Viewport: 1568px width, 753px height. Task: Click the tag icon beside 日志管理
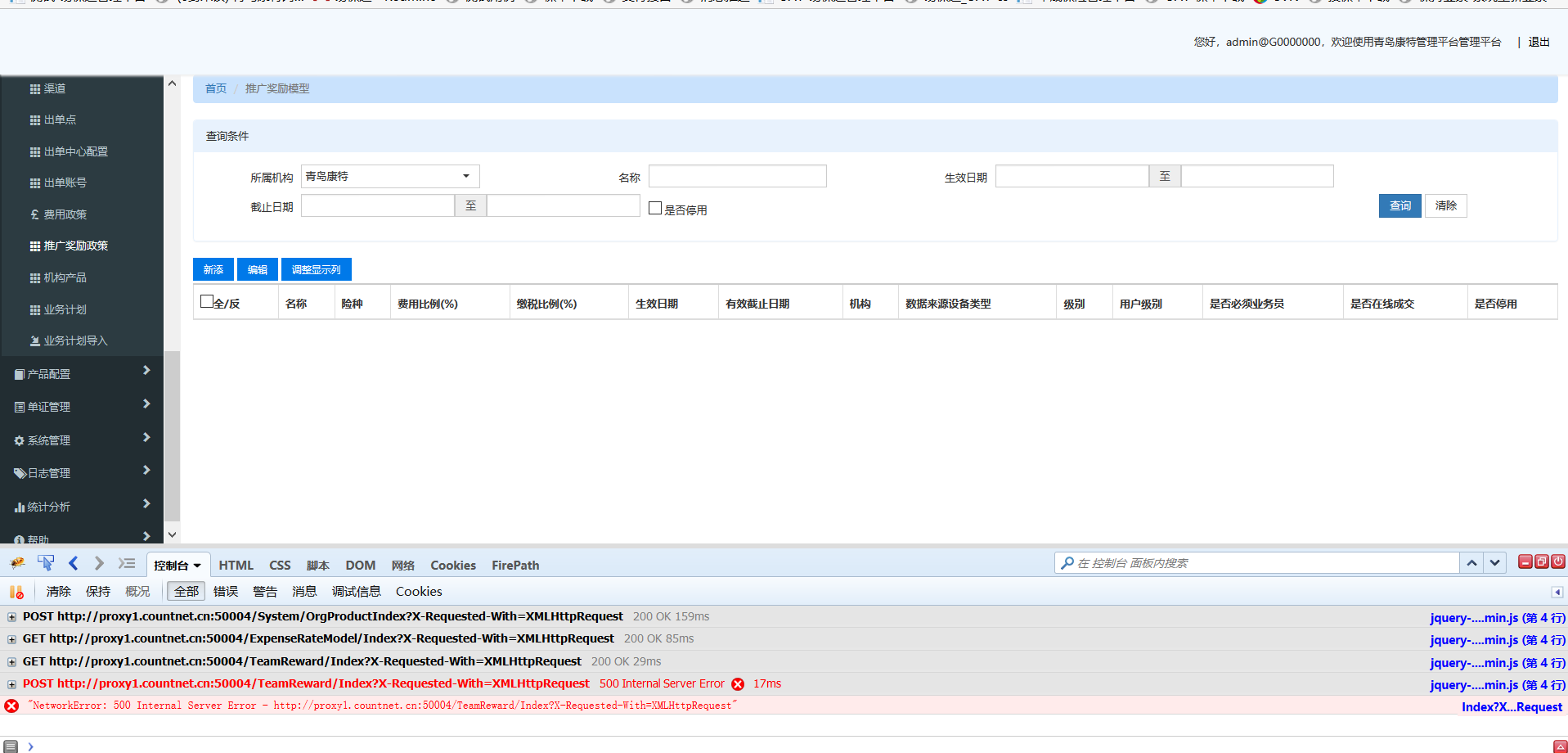click(20, 473)
